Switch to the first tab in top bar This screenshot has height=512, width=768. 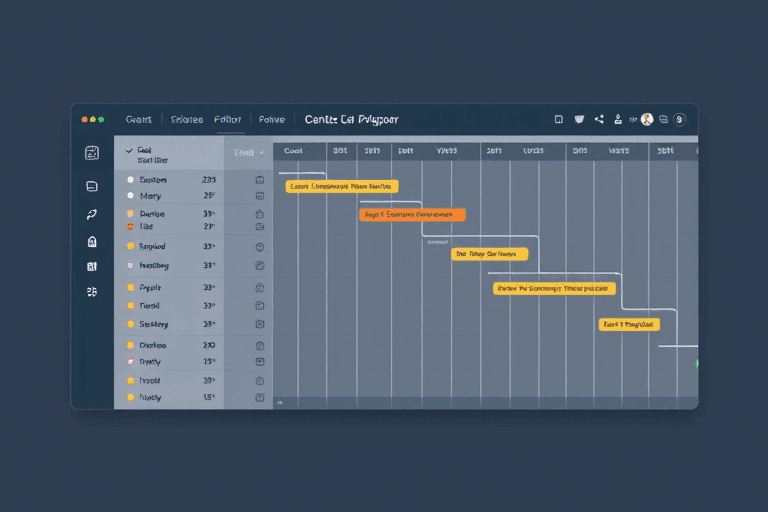(139, 119)
